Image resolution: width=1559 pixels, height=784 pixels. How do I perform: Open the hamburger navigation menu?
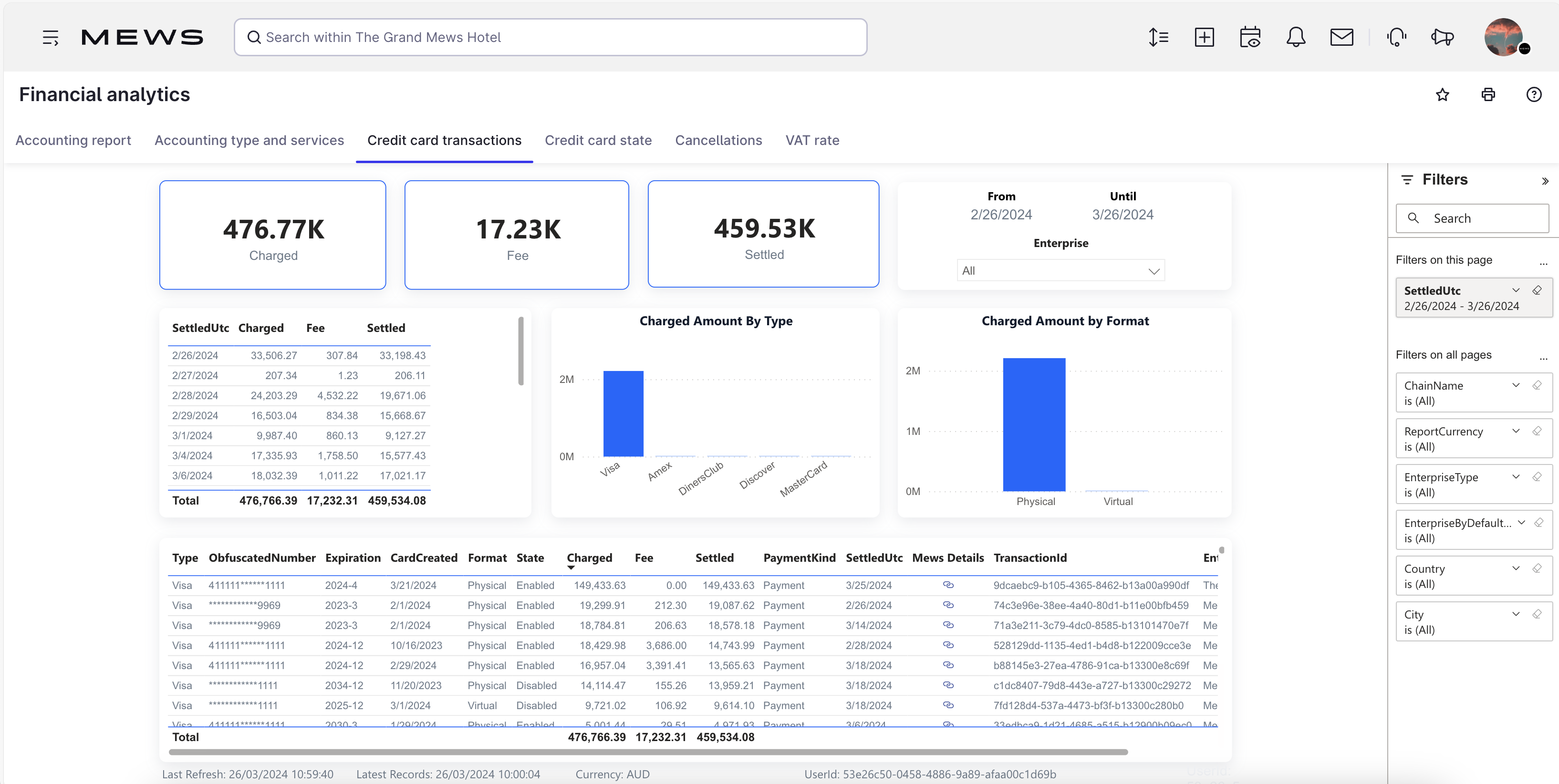pyautogui.click(x=50, y=38)
